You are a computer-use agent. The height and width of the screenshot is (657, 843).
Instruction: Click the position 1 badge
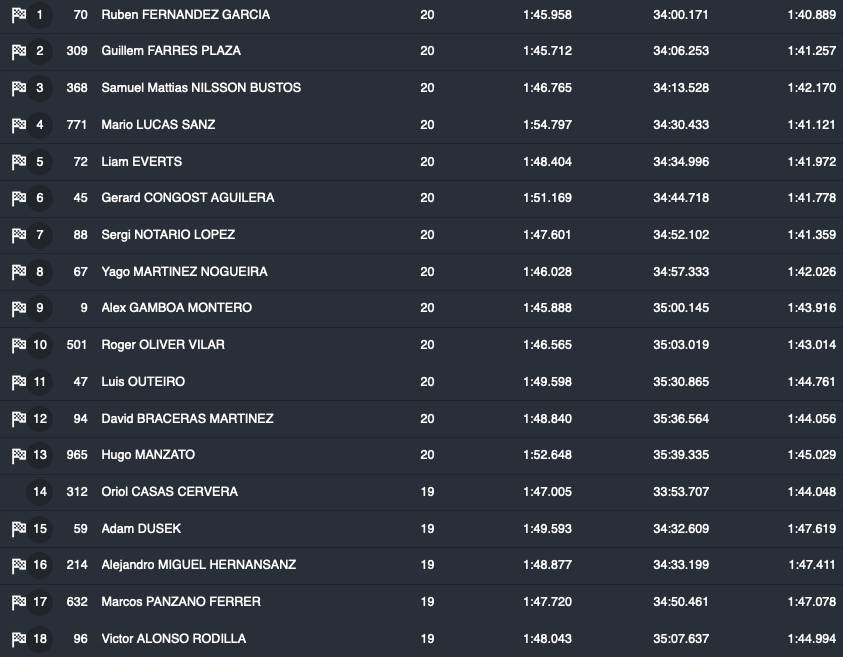tap(40, 15)
